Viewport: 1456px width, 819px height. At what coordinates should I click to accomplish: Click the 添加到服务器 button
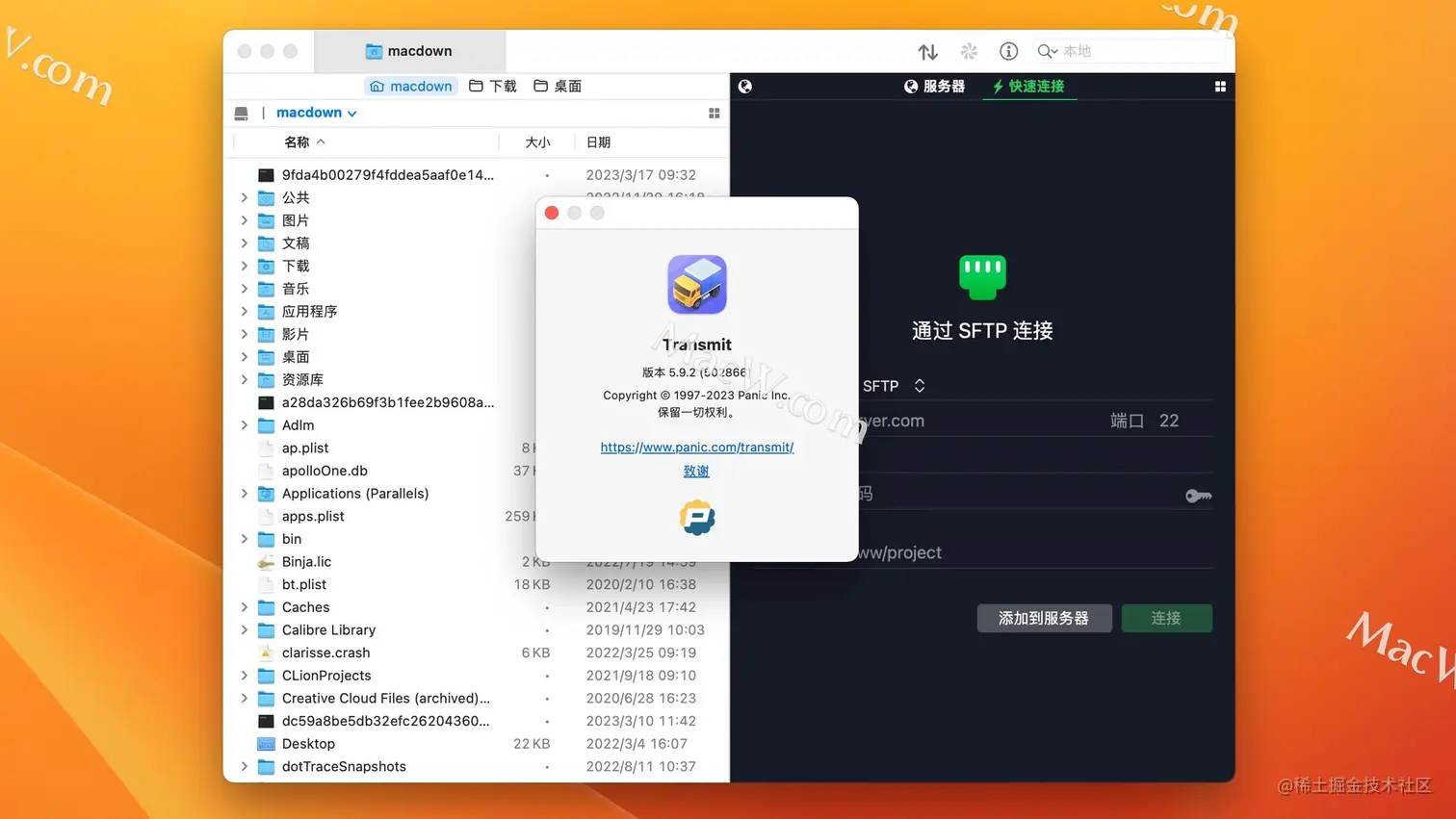(x=1044, y=618)
